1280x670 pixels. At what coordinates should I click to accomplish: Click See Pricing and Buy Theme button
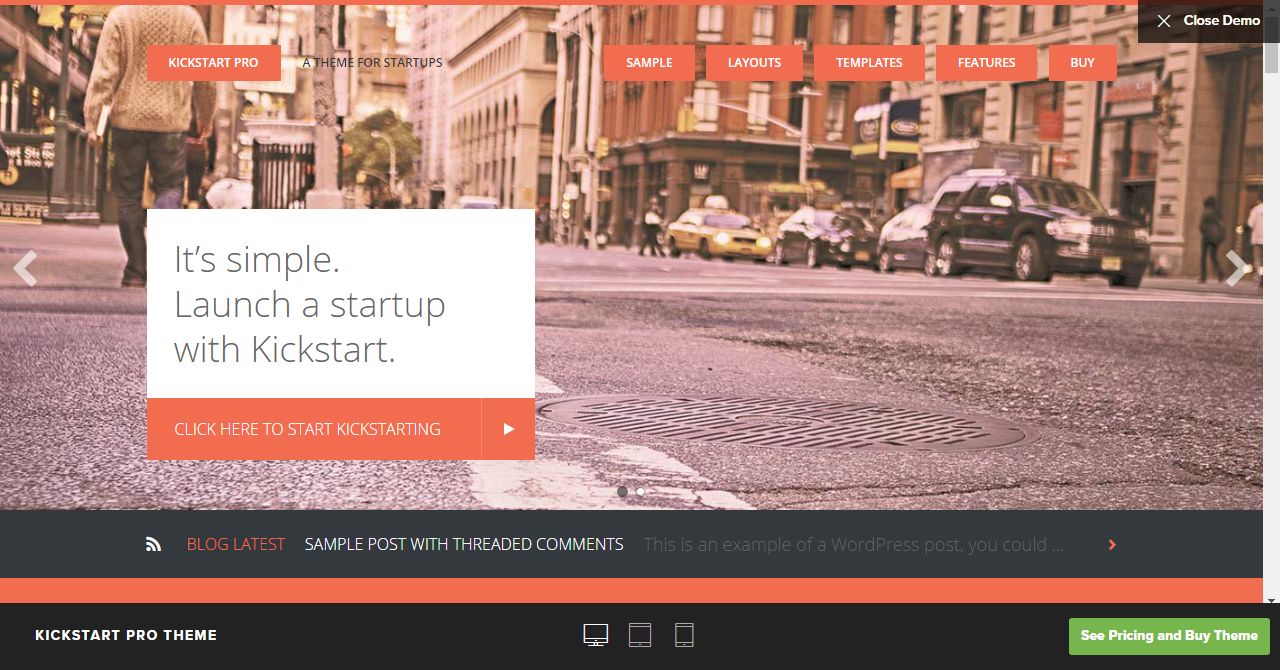pyautogui.click(x=1169, y=636)
